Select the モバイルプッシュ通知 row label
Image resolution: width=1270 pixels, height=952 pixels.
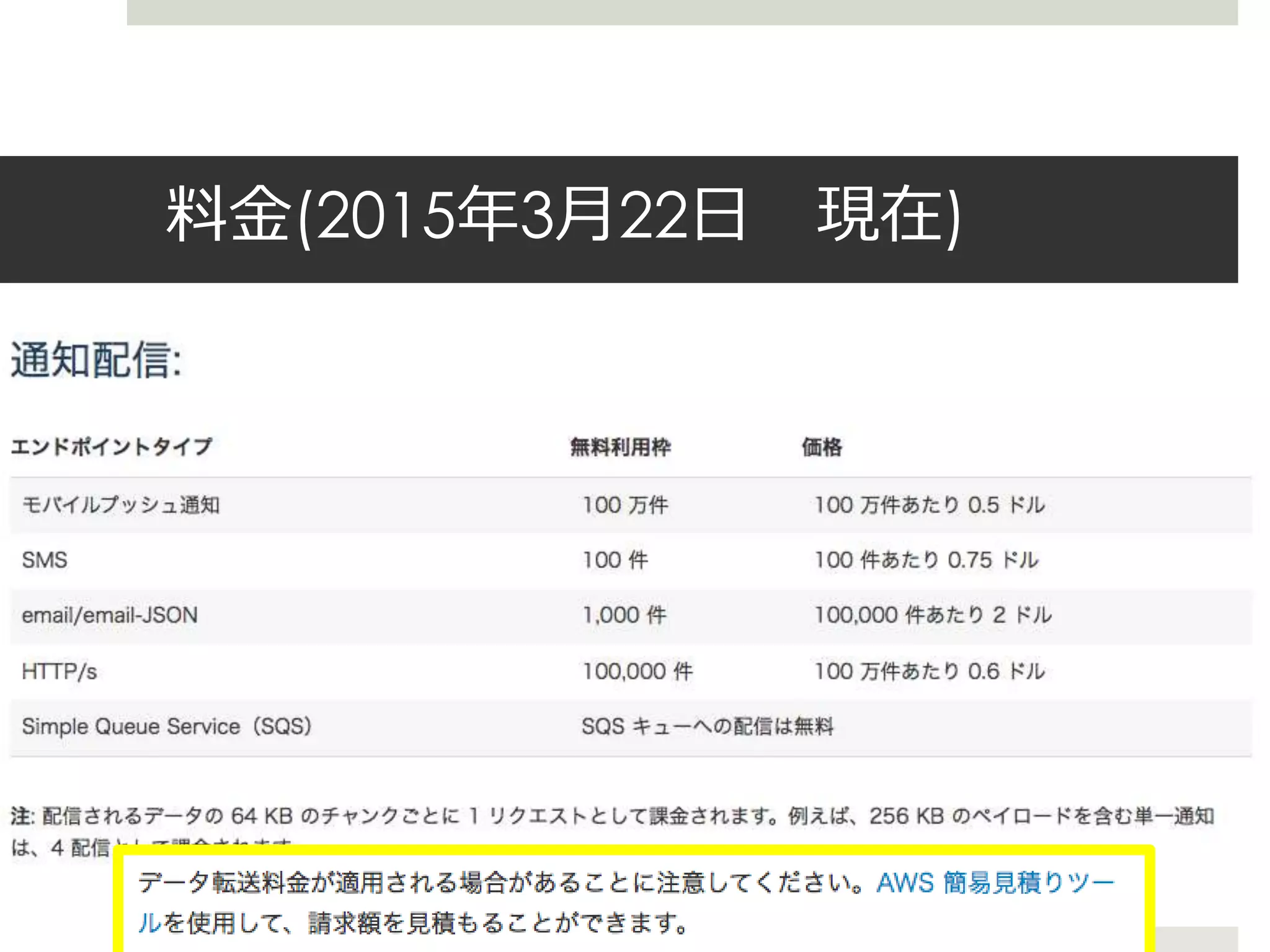coord(121,505)
